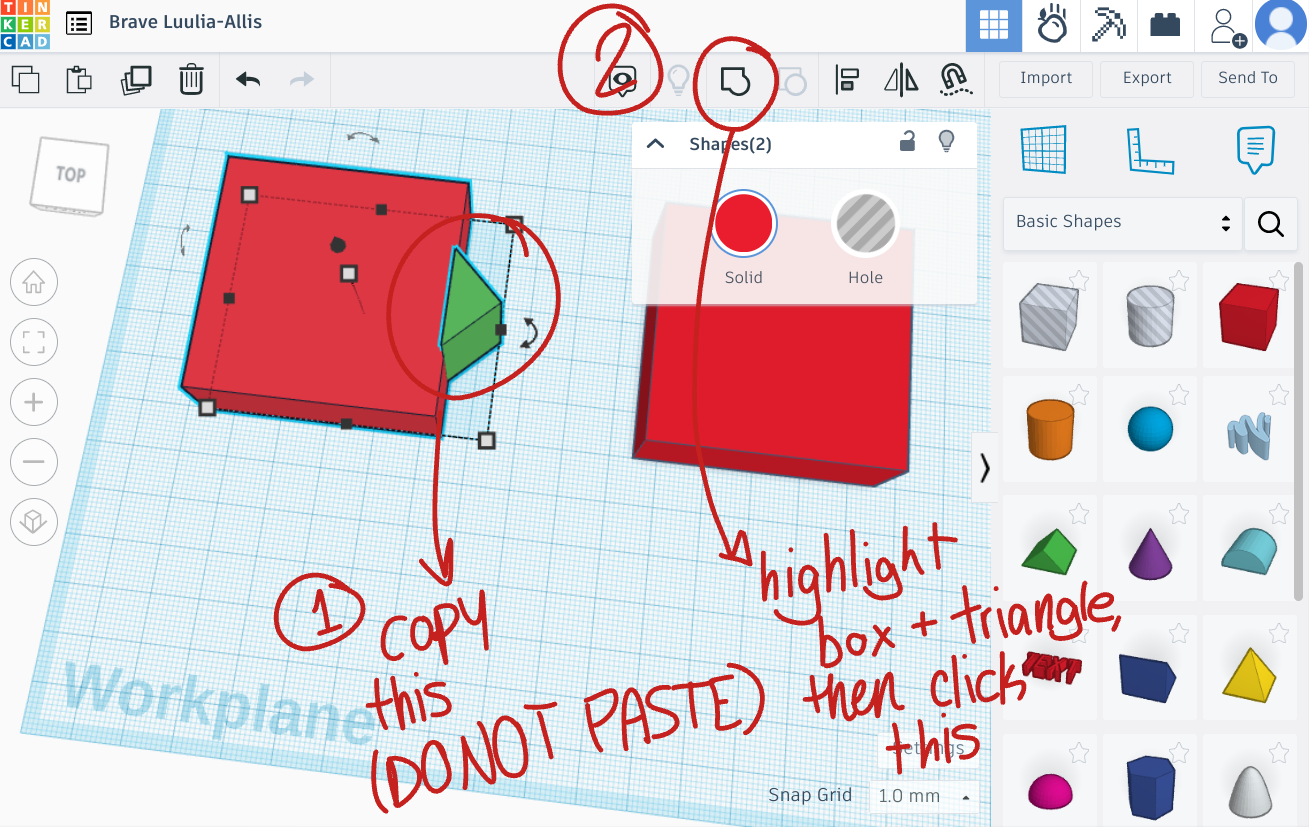Collapse the shapes side panel arrow
The image size is (1309, 827).
[985, 467]
